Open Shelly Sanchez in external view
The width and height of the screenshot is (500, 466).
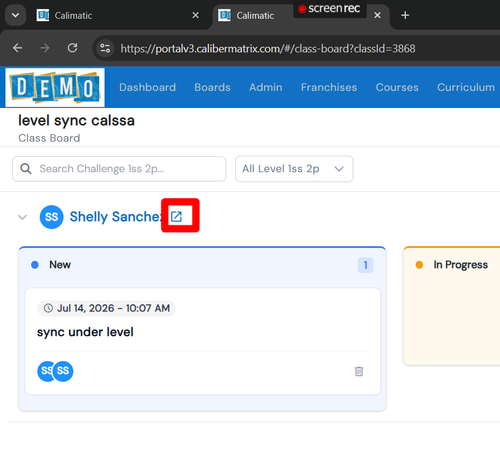point(176,217)
